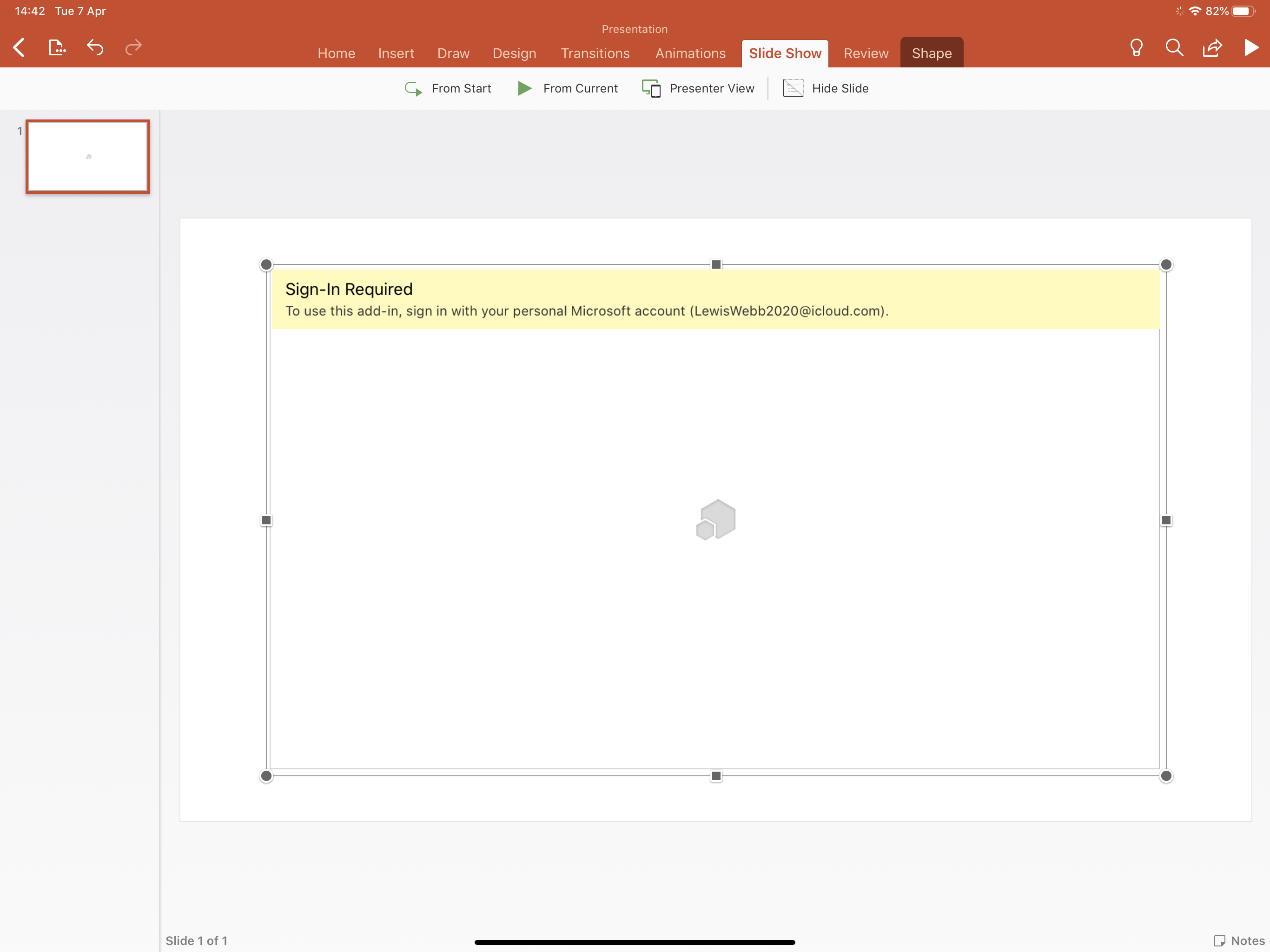Image resolution: width=1270 pixels, height=952 pixels.
Task: Select the Shape ribbon tab
Action: 931,53
